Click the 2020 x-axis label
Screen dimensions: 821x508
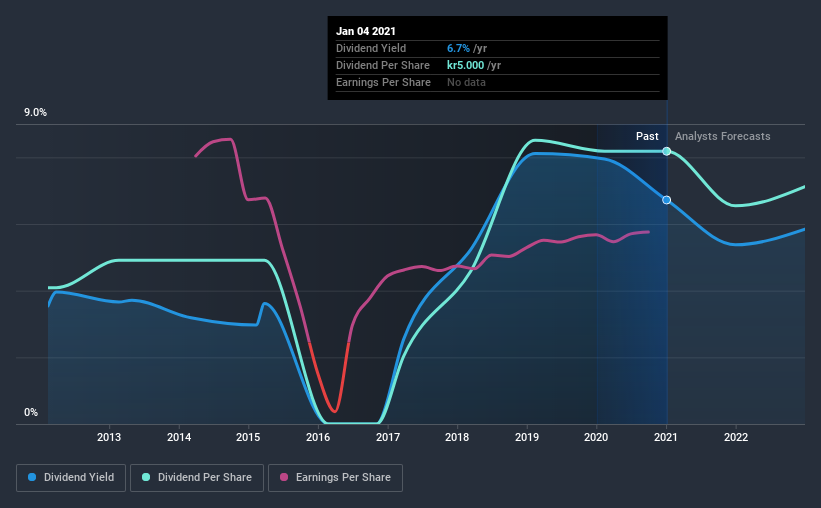[x=596, y=437]
